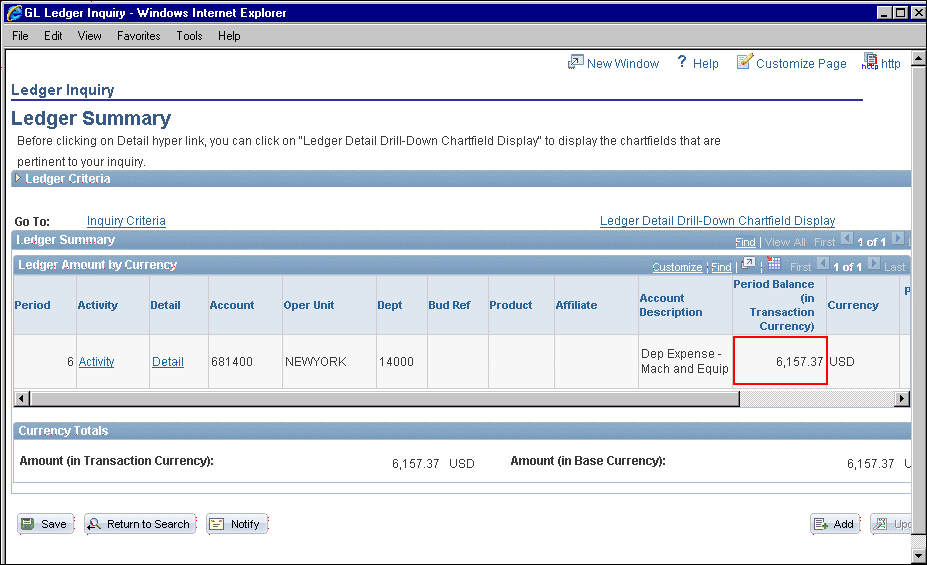Open the Inquiry Criteria link
Image resolution: width=927 pixels, height=565 pixels.
coord(126,221)
